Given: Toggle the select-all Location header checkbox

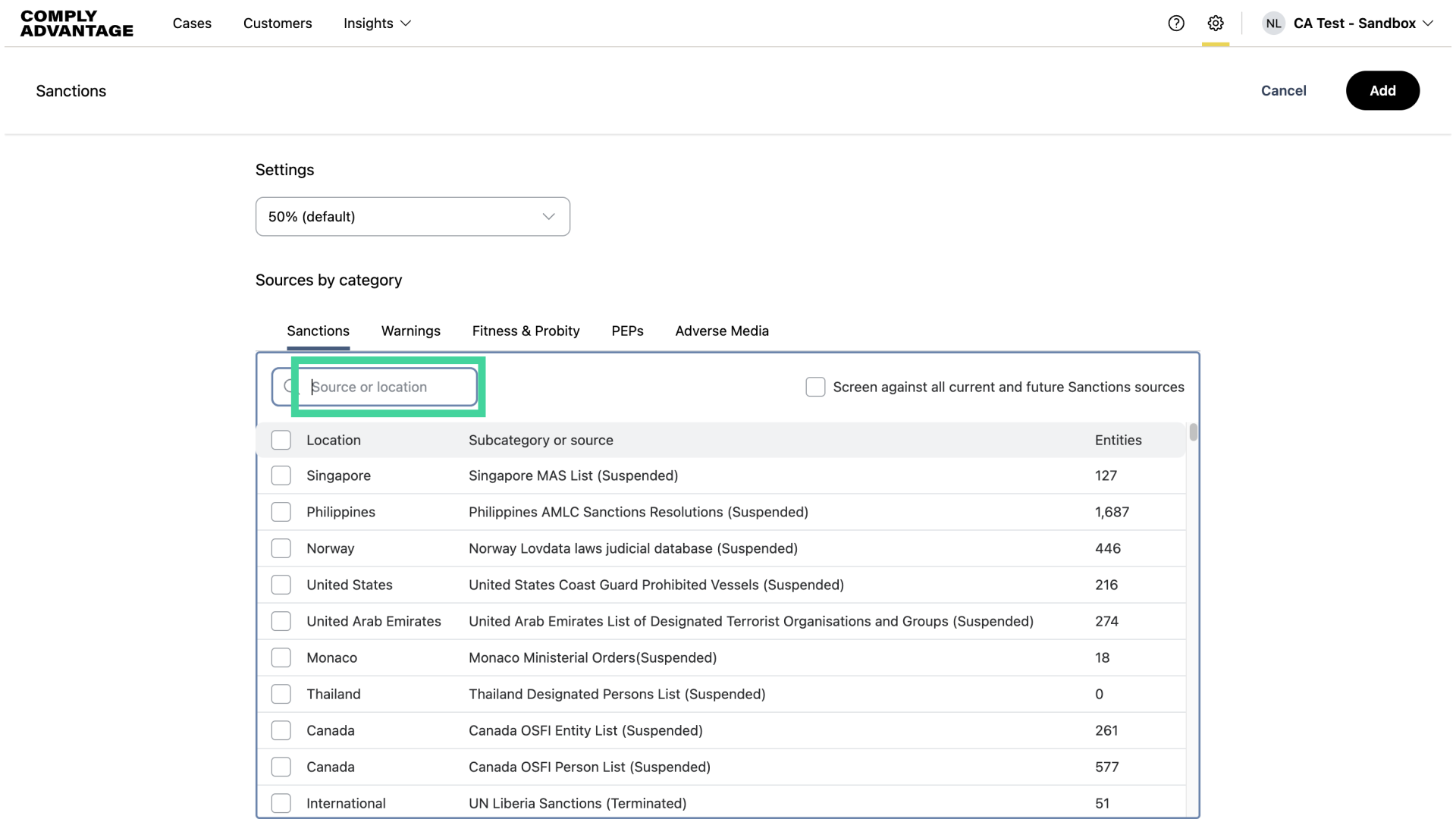Looking at the screenshot, I should pos(281,440).
